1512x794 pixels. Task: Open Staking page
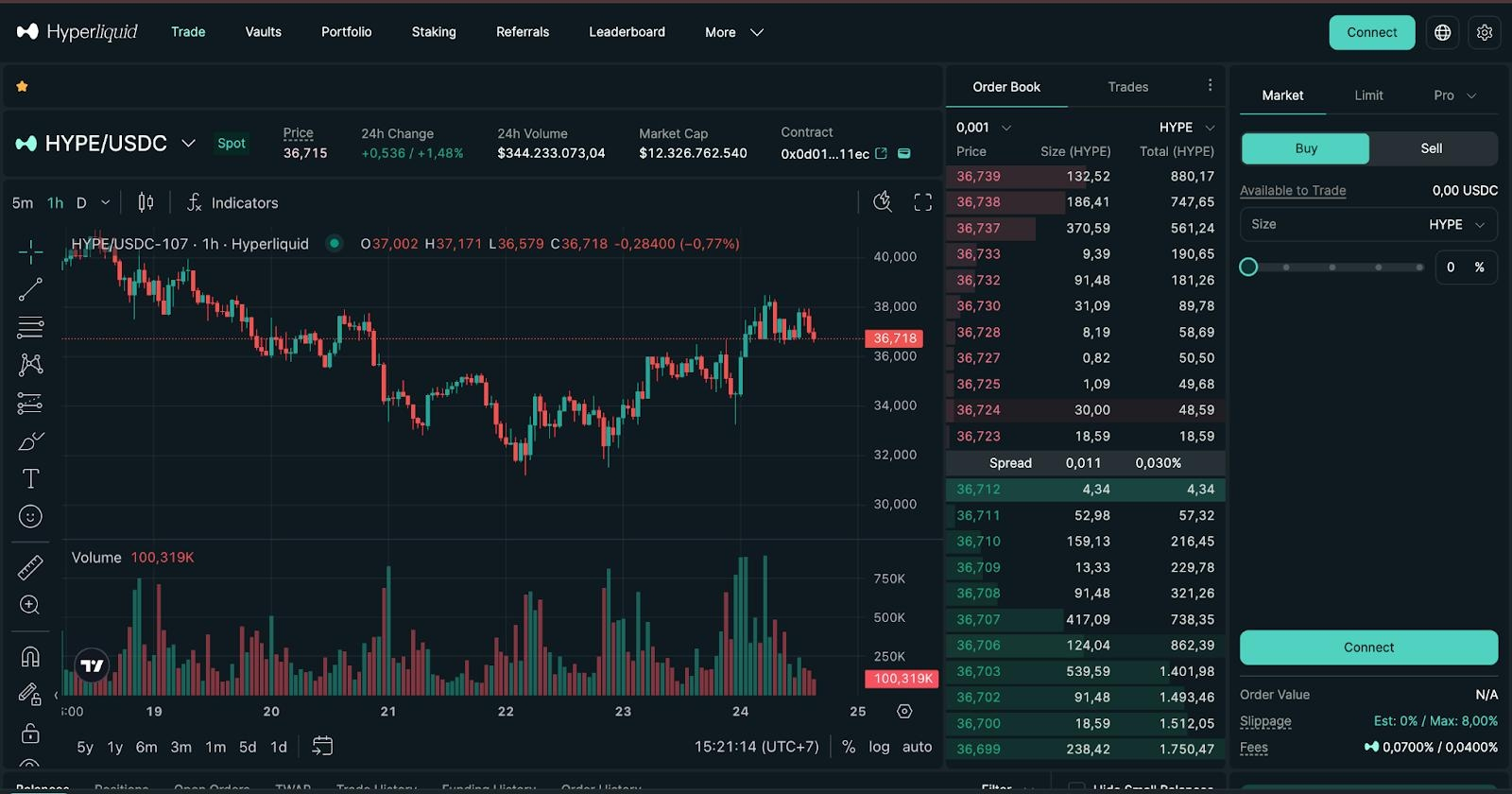(x=434, y=32)
